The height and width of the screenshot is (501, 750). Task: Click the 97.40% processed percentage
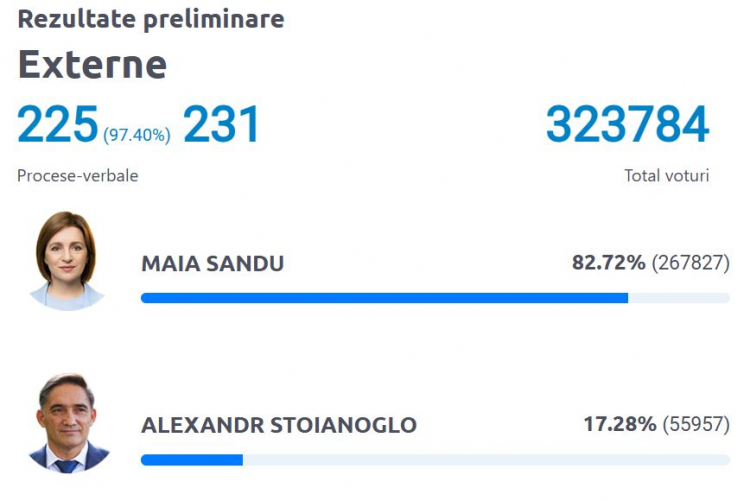(x=137, y=135)
